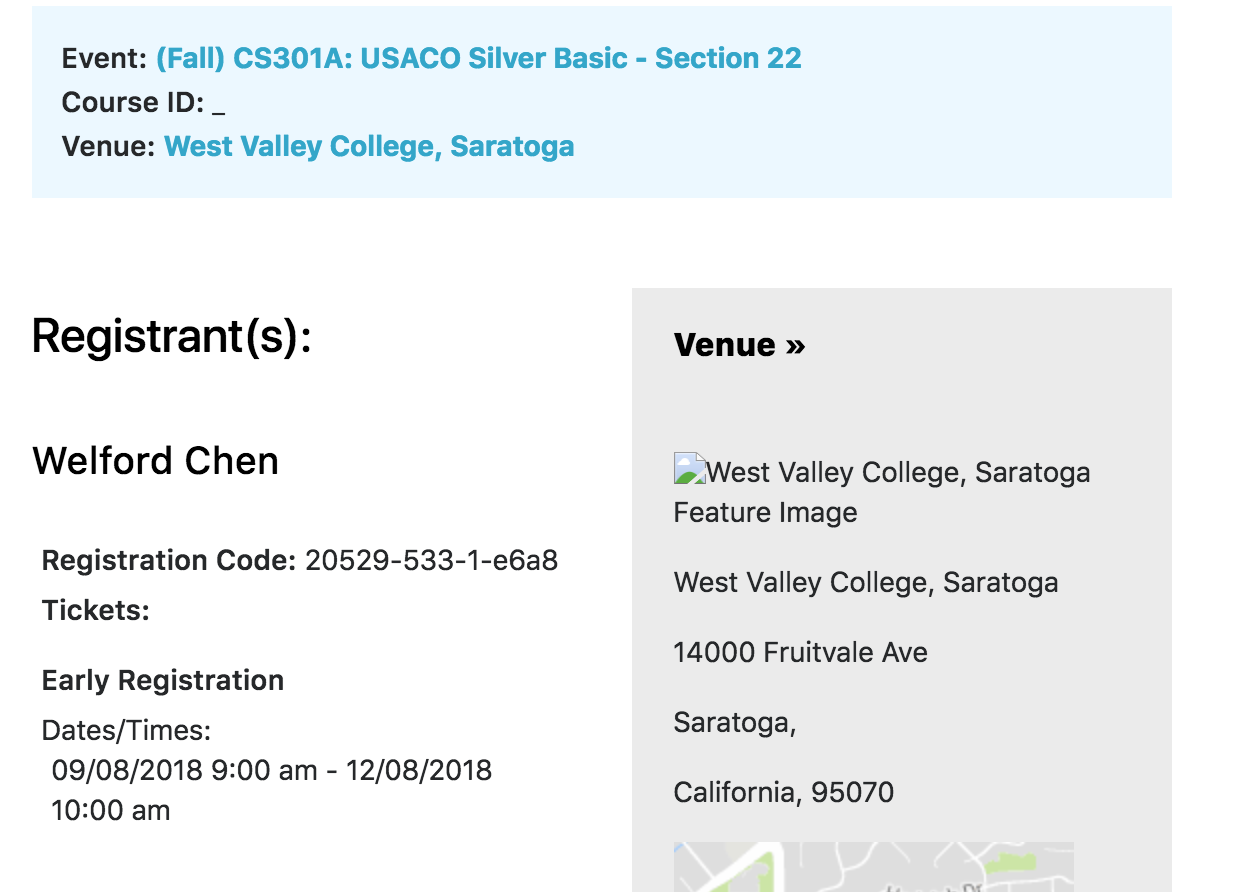Click registration code 20529-533-1-e6a8
Image resolution: width=1238 pixels, height=892 pixels.
431,560
